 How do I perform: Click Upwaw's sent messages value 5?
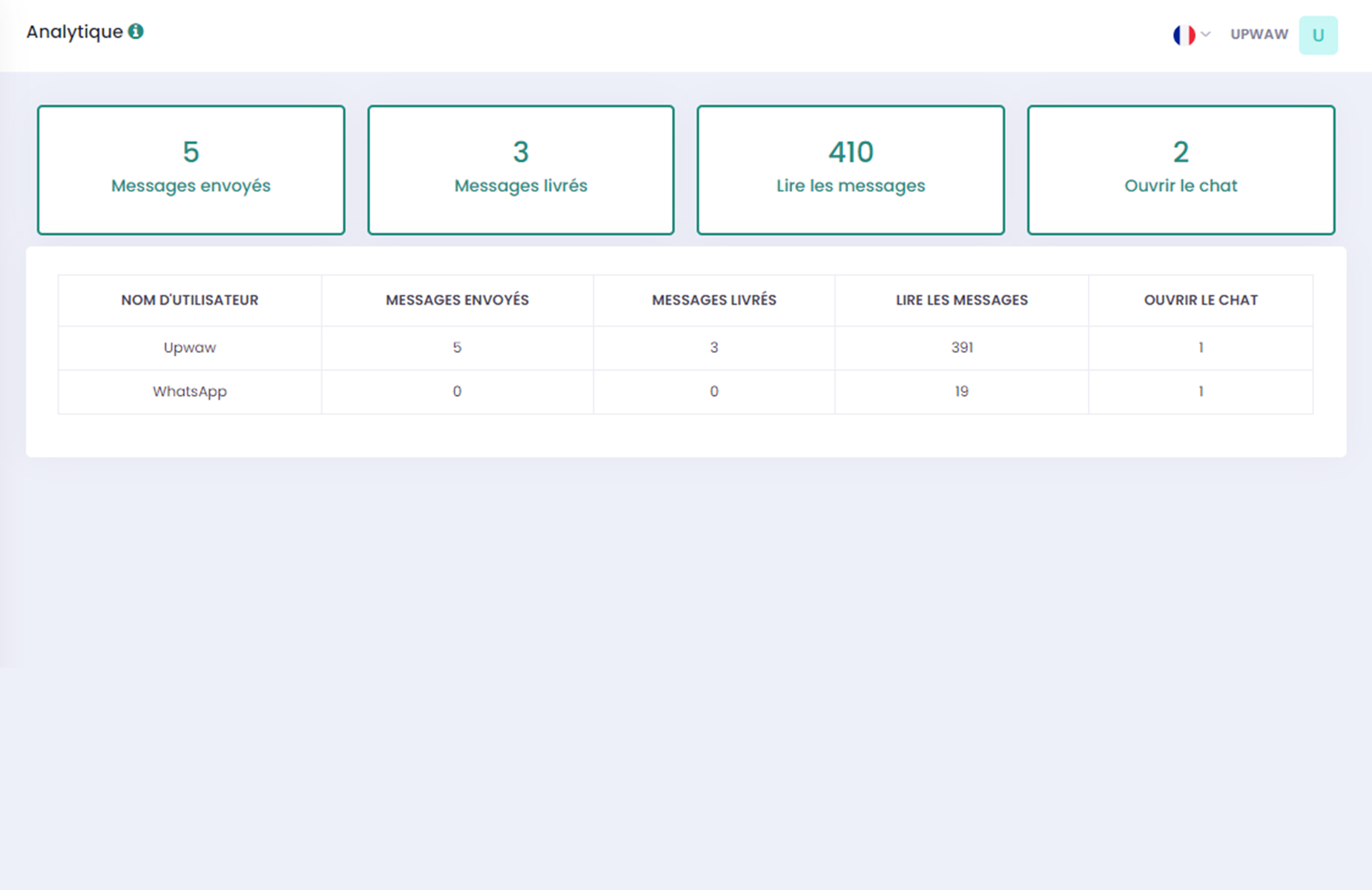pos(457,348)
